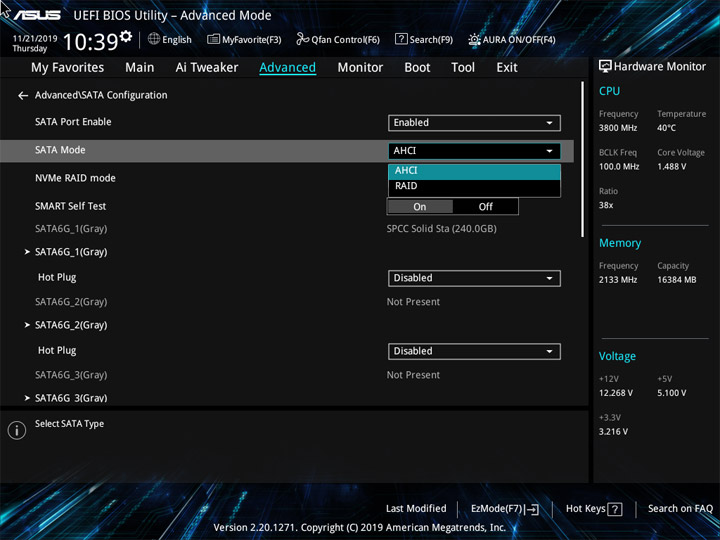The height and width of the screenshot is (540, 720).
Task: Open Qfan Control fan icon
Action: pyautogui.click(x=302, y=39)
